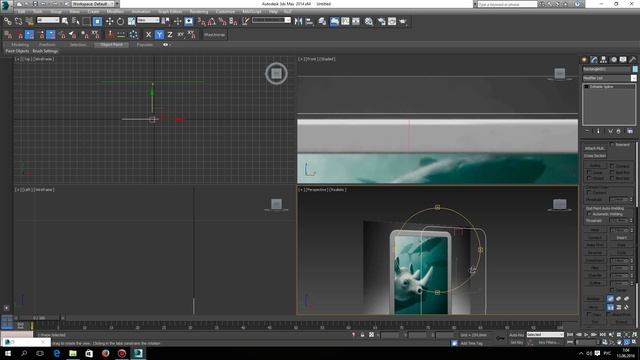Toggle Angle Snap
Viewport: 640px width, 360px height.
pos(212,21)
